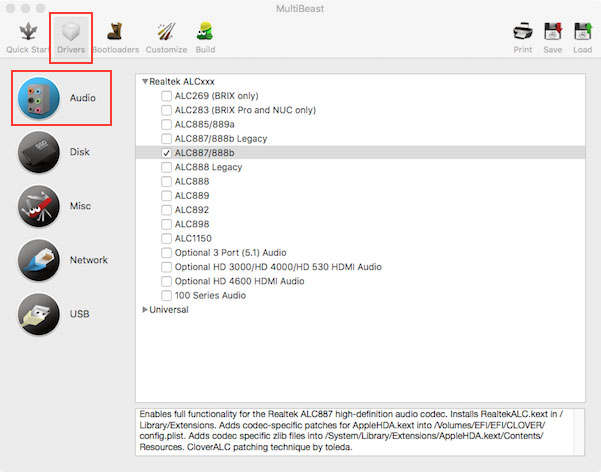Expand the Universal group
Image resolution: width=601 pixels, height=472 pixels.
click(145, 309)
